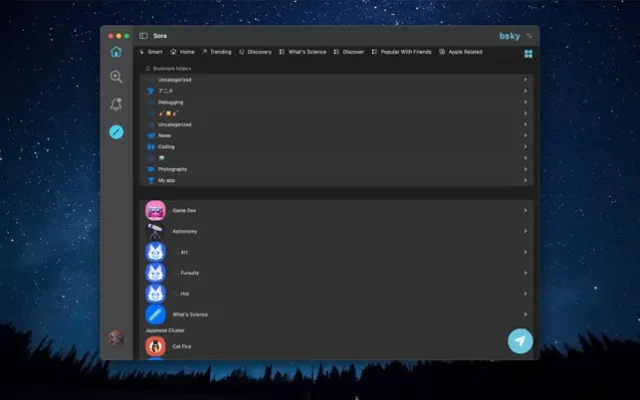
Task: Click the Bookmark folders bookmark icon
Action: click(x=148, y=69)
